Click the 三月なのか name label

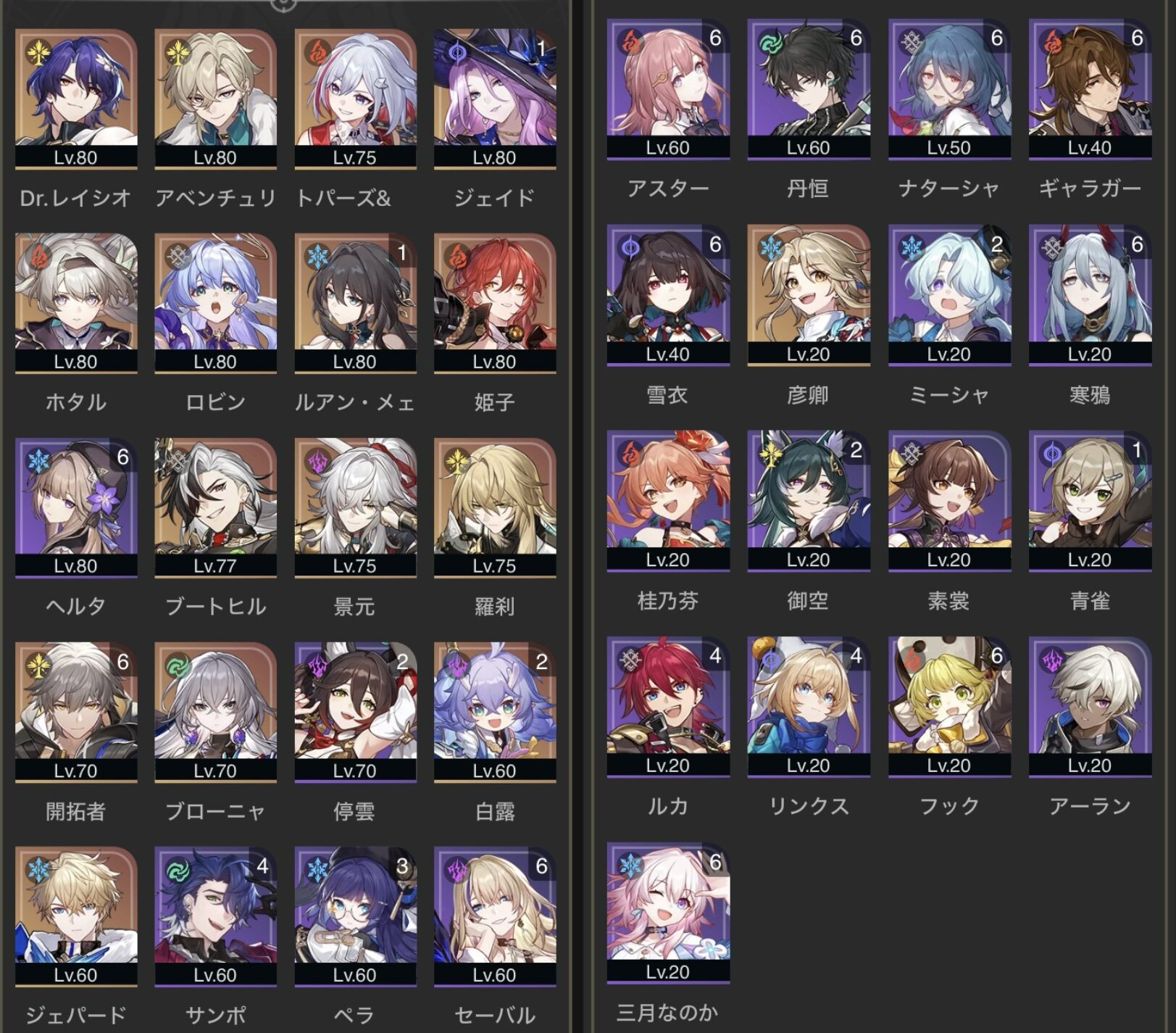pyautogui.click(x=667, y=1012)
